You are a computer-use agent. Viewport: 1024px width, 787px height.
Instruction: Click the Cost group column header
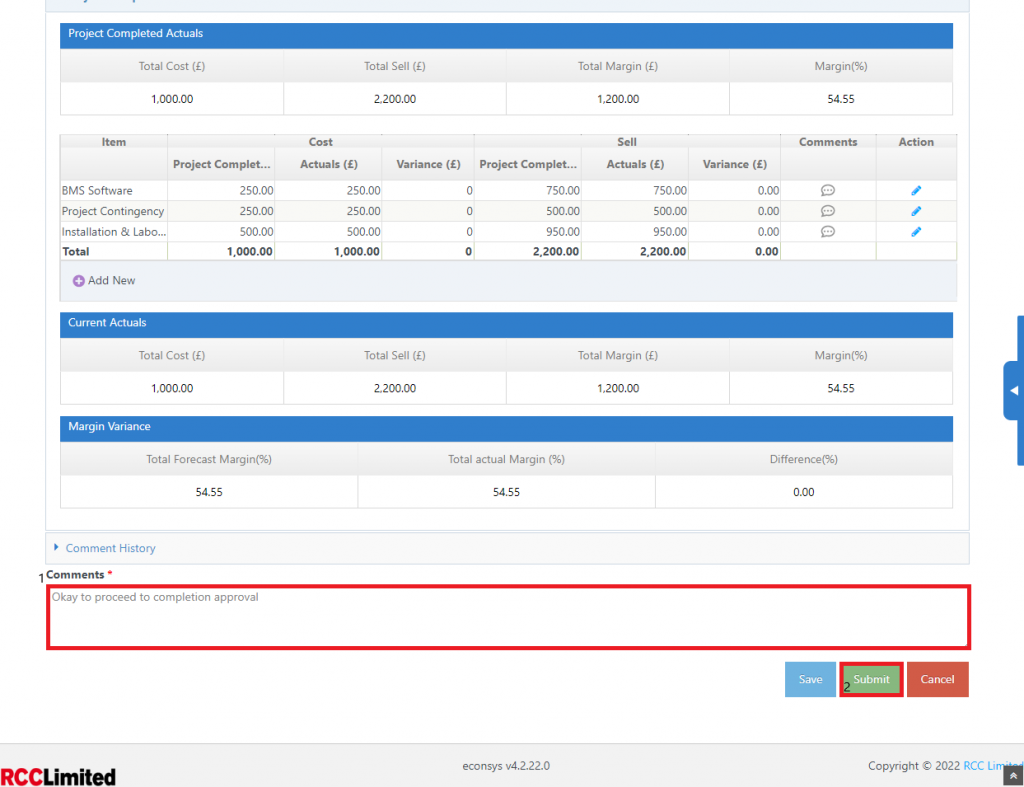[320, 142]
